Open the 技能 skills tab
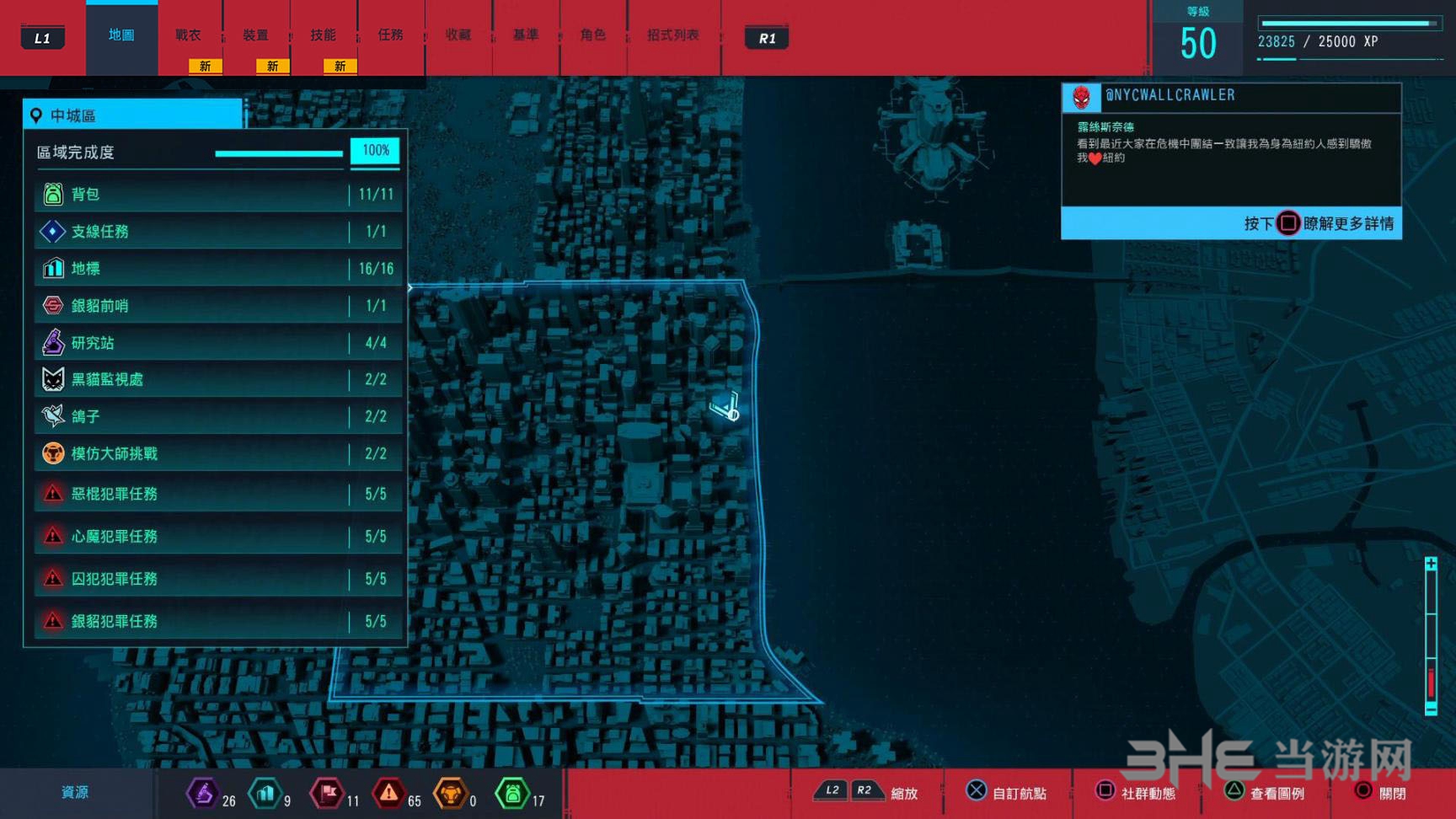Image resolution: width=1456 pixels, height=819 pixels. (324, 35)
